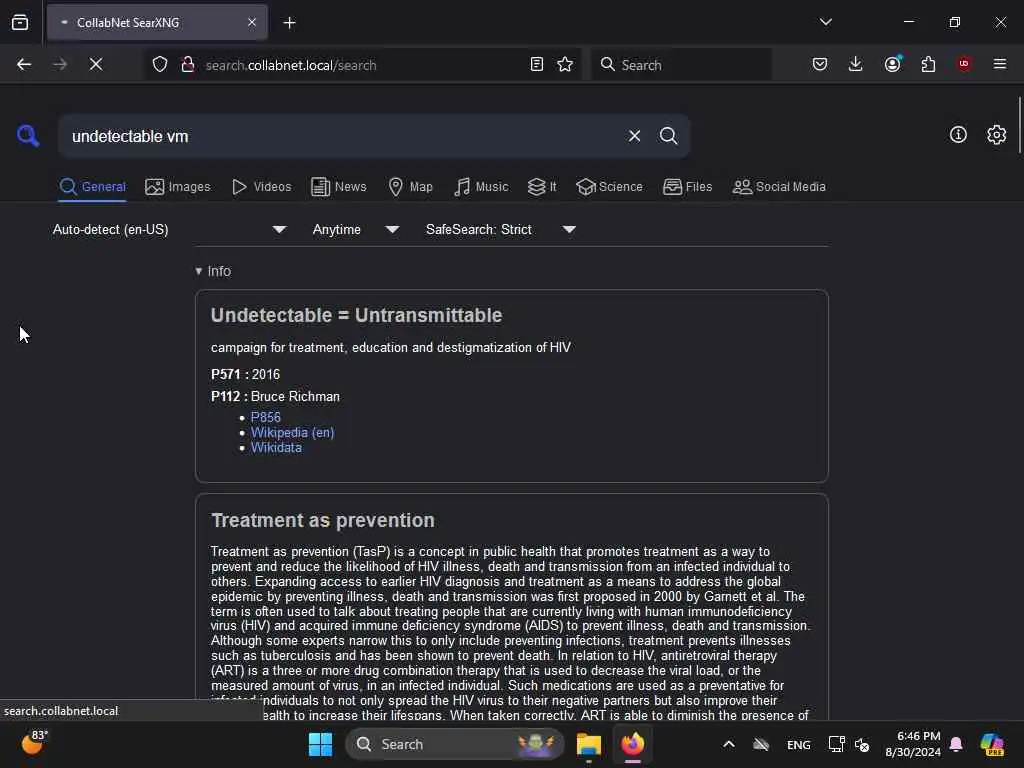Switch to Map search category

tap(410, 187)
